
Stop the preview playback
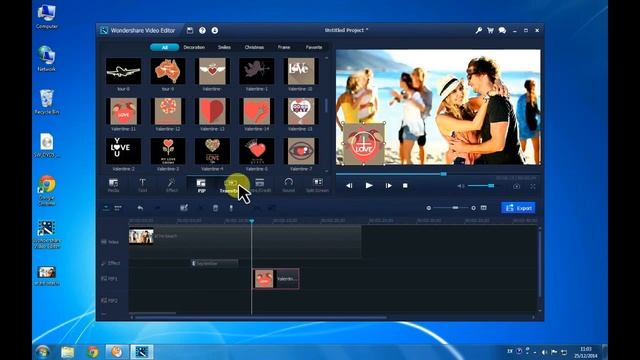pyautogui.click(x=405, y=186)
